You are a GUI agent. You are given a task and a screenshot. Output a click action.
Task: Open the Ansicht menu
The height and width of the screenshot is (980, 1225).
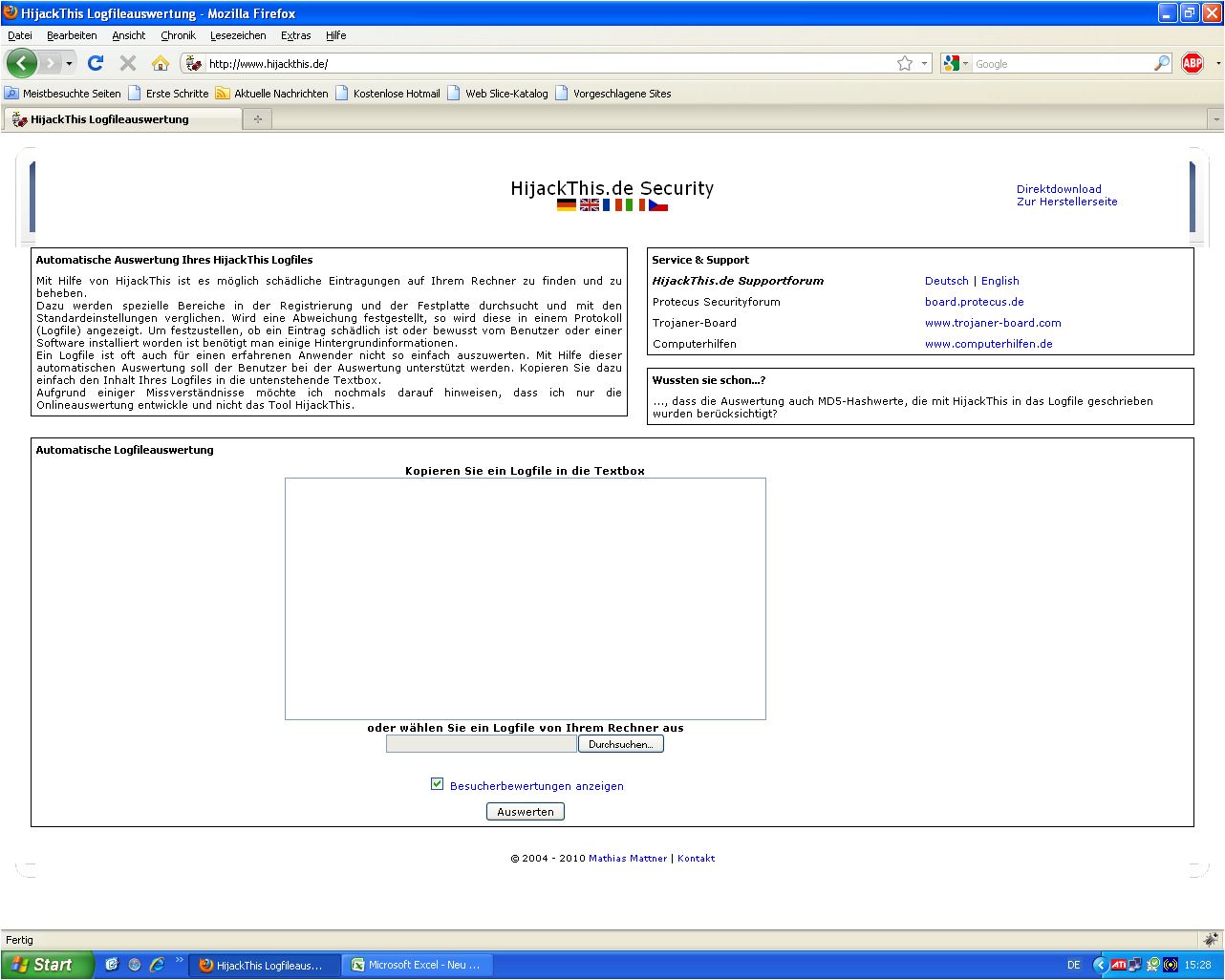pyautogui.click(x=129, y=35)
